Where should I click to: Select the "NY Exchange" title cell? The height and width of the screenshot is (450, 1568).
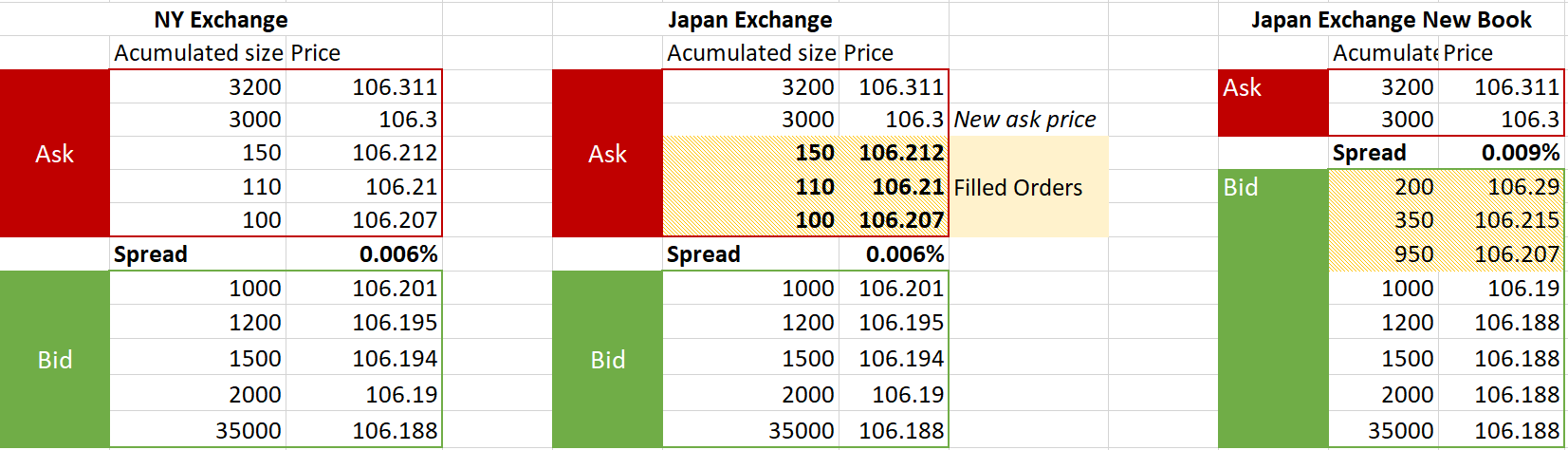click(221, 20)
